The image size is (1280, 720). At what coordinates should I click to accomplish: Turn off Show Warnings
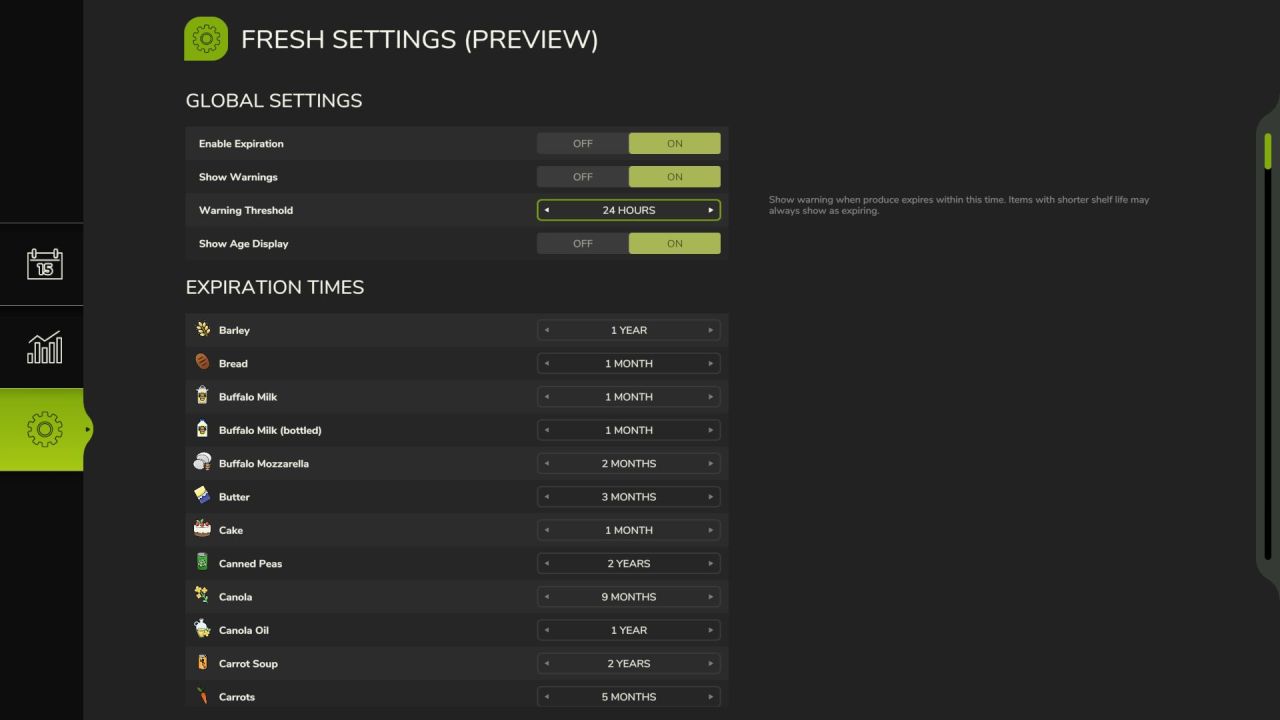582,177
